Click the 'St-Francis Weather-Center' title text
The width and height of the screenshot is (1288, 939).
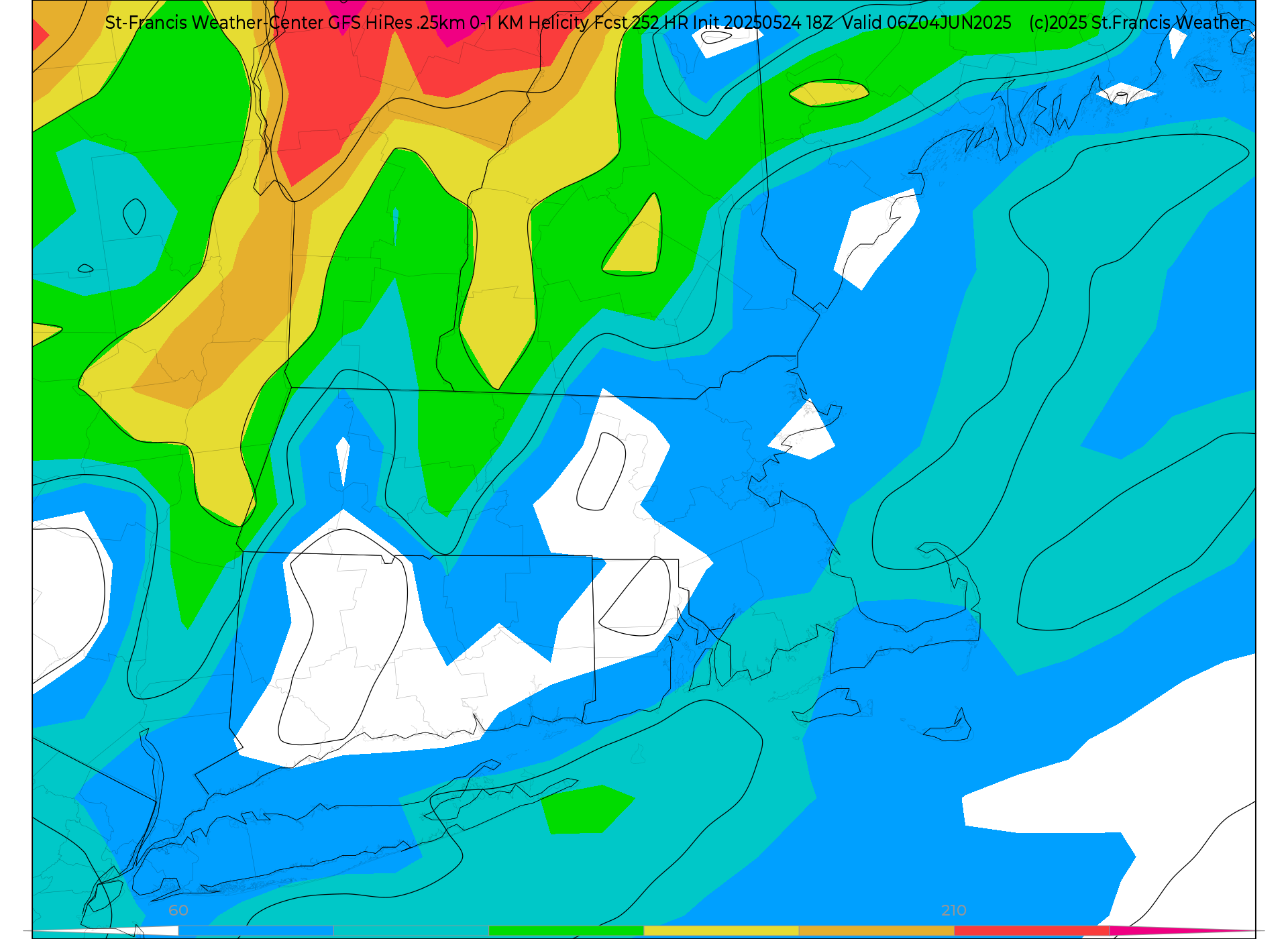(214, 23)
